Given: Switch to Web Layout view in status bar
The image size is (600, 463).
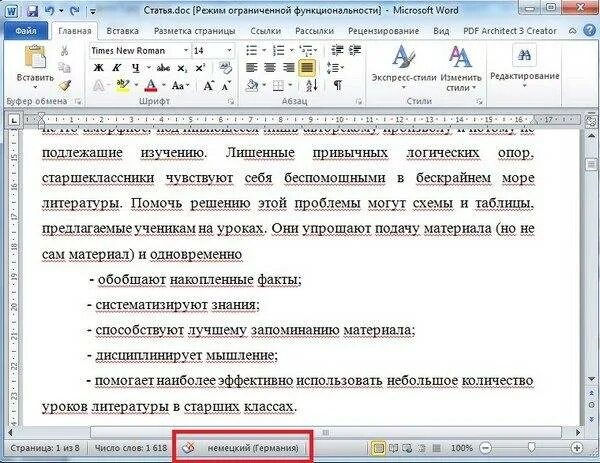Looking at the screenshot, I should (x=408, y=448).
